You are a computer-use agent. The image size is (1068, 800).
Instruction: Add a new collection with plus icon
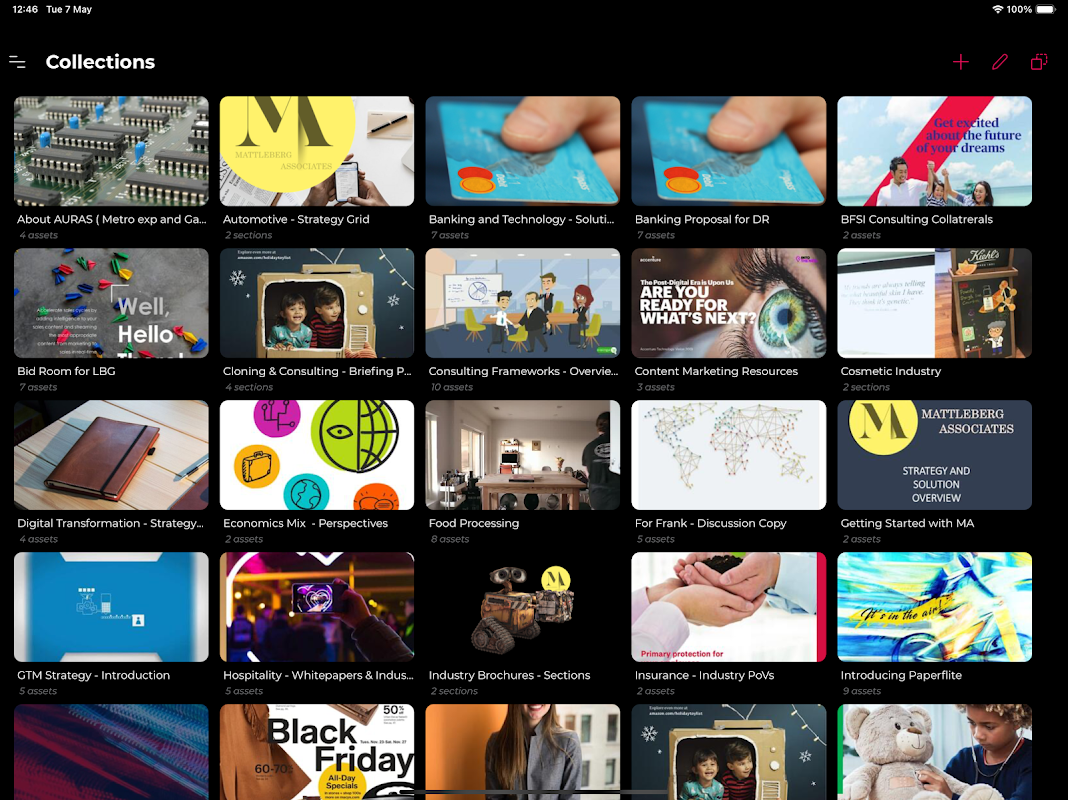click(x=960, y=62)
